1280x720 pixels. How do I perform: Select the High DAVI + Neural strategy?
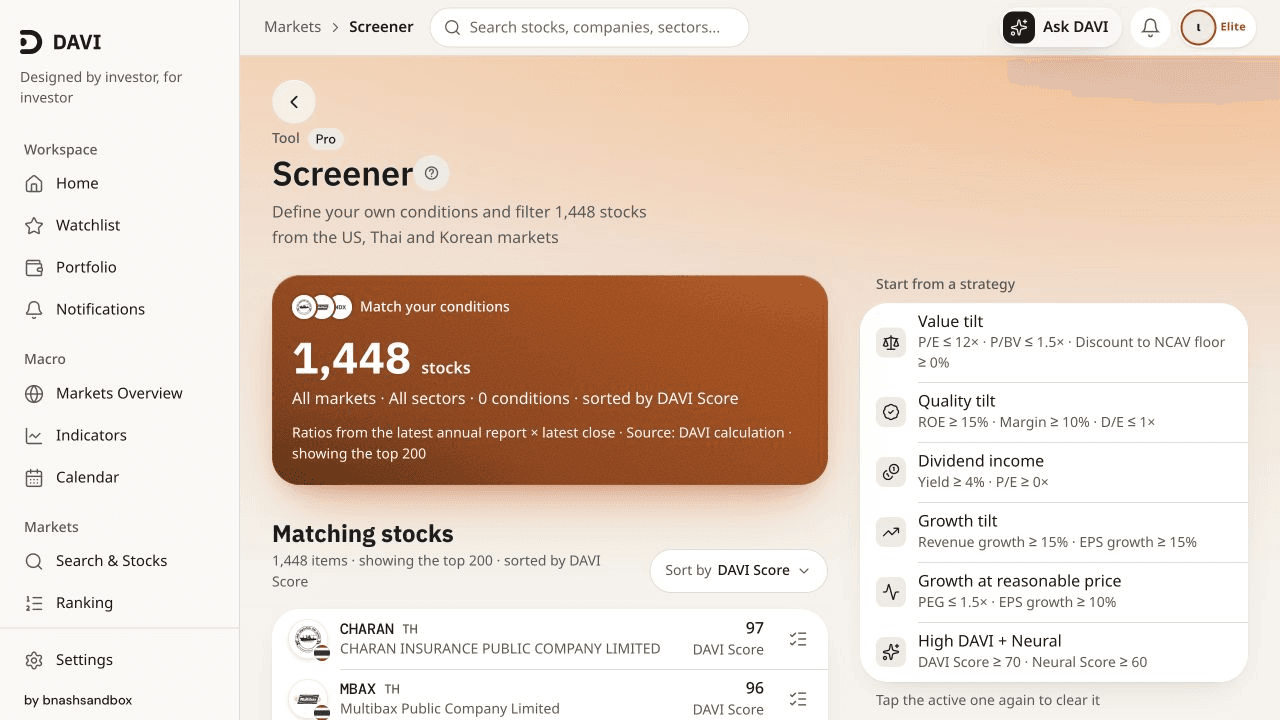[1054, 652]
